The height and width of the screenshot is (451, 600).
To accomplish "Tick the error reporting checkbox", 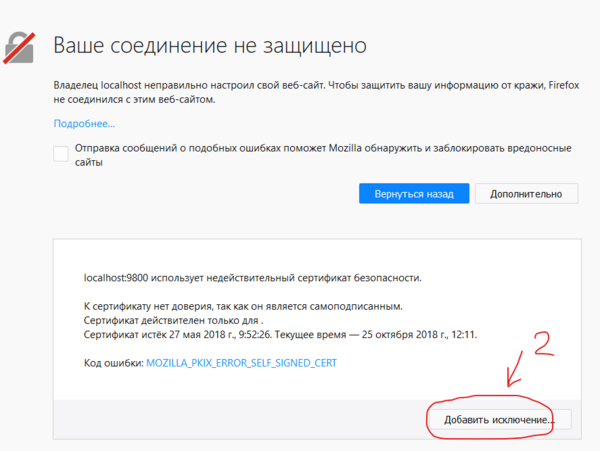I will pos(61,153).
